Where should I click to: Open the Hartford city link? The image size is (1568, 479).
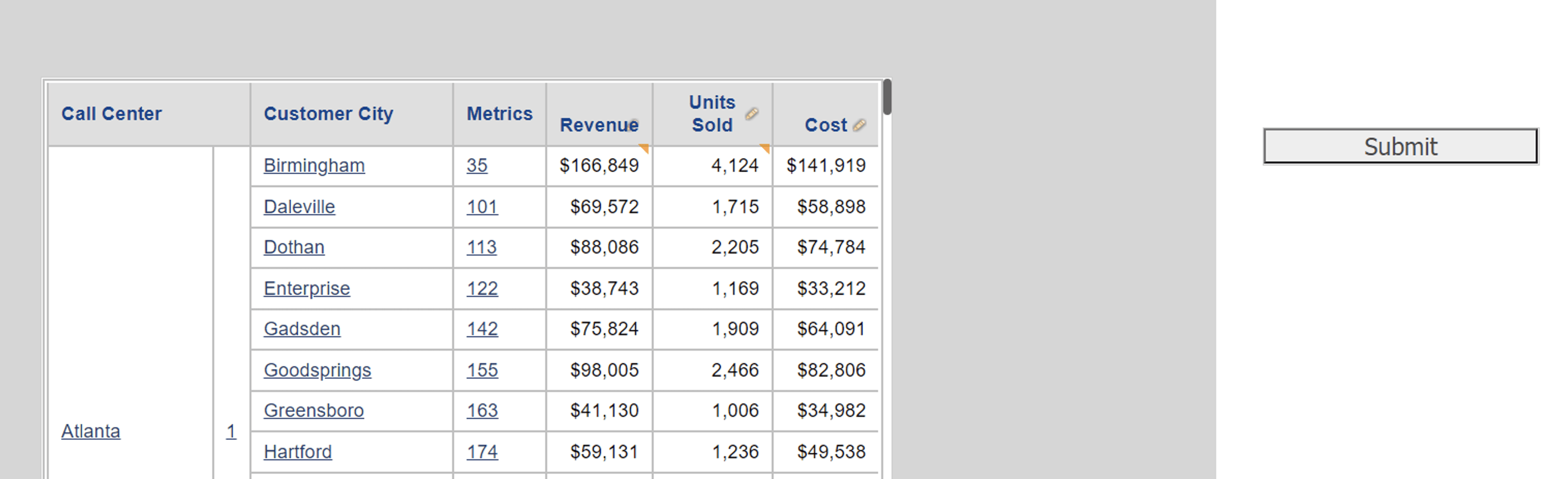298,452
